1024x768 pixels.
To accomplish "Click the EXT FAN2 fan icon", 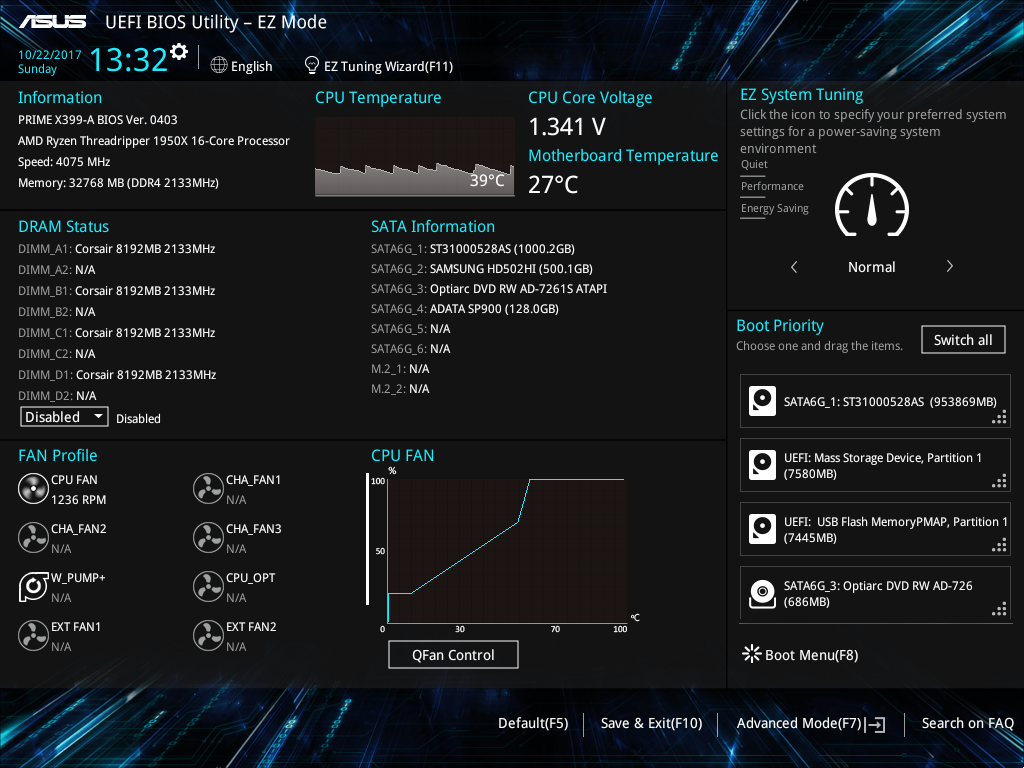I will [208, 636].
